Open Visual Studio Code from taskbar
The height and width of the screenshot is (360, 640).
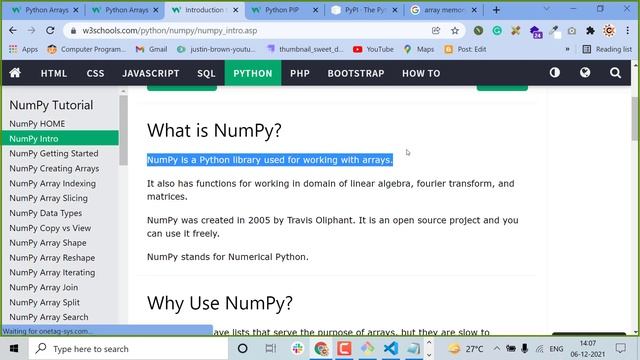pyautogui.click(x=390, y=349)
